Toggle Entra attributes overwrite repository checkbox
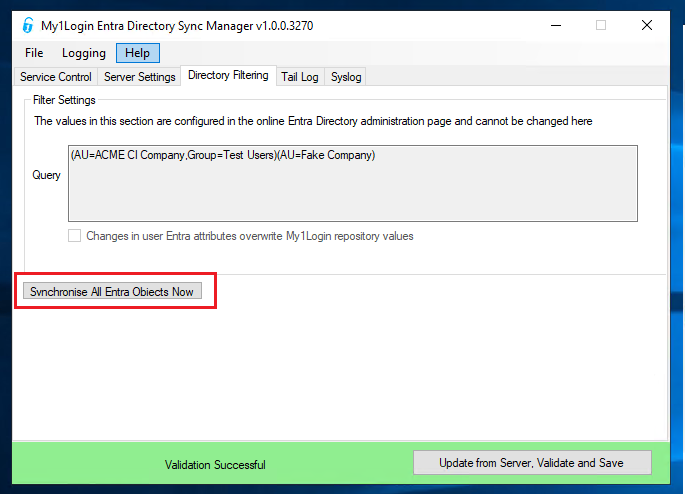Screen dimensions: 685x494 coord(75,236)
